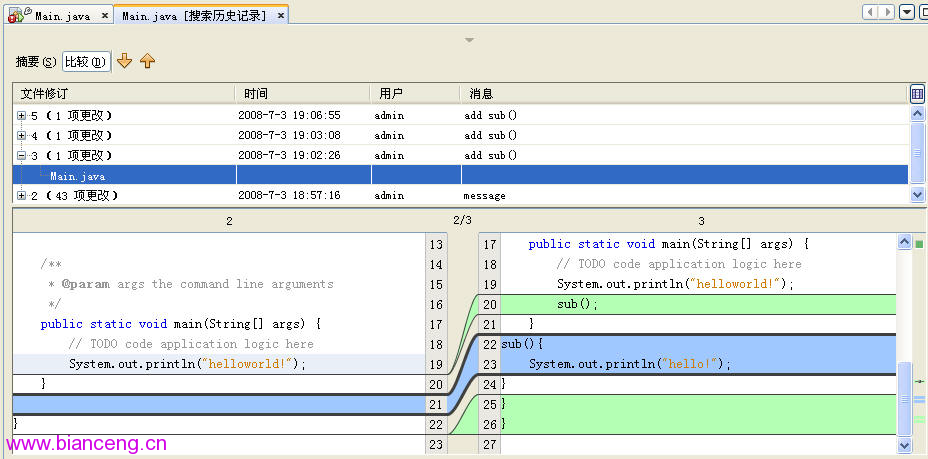Screen dimensions: 928x459
Task: Maximize the editor window icon
Action: click(923, 12)
